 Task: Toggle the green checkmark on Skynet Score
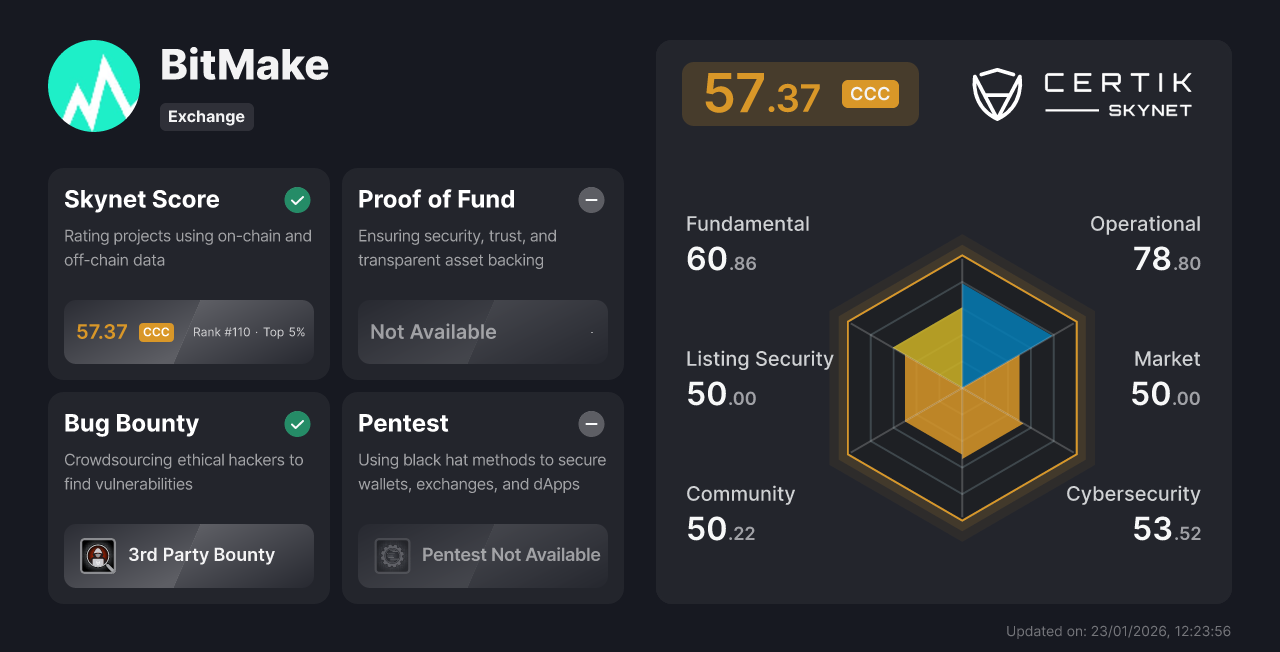point(297,200)
